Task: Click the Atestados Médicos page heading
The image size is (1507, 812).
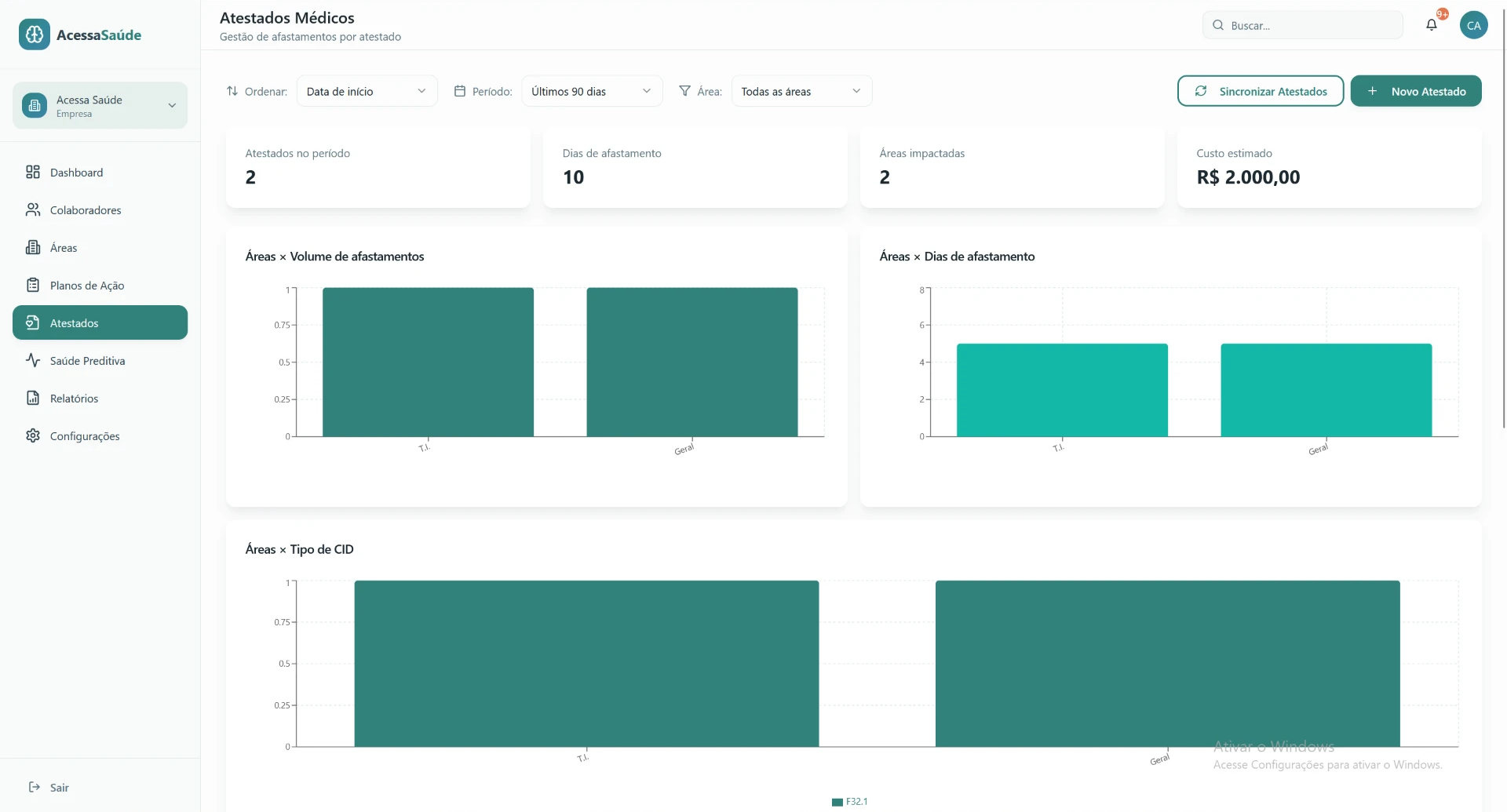Action: pos(287,17)
